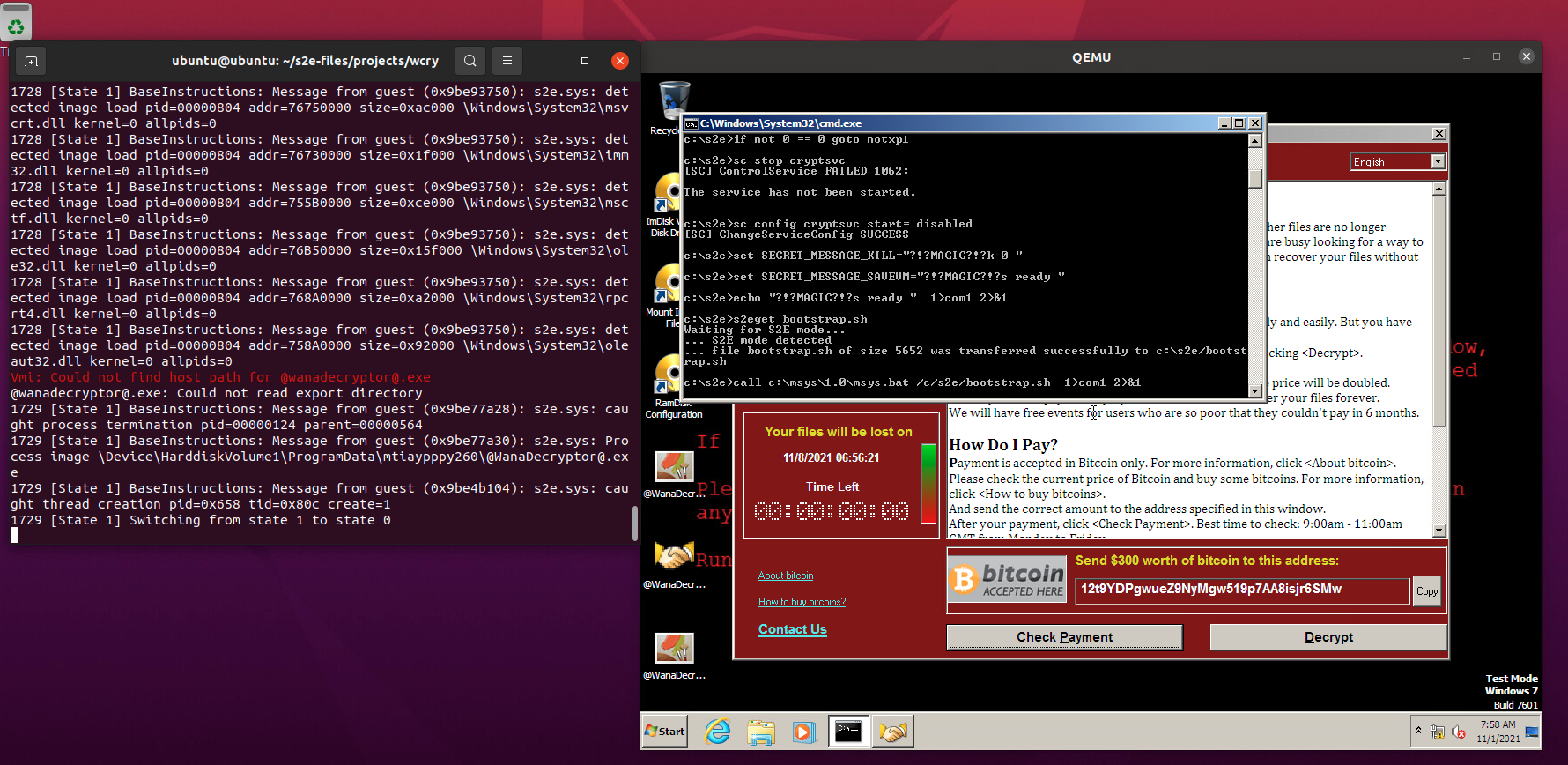The height and width of the screenshot is (765, 1568).
Task: Open Mount Image File shortcut icon
Action: [667, 284]
